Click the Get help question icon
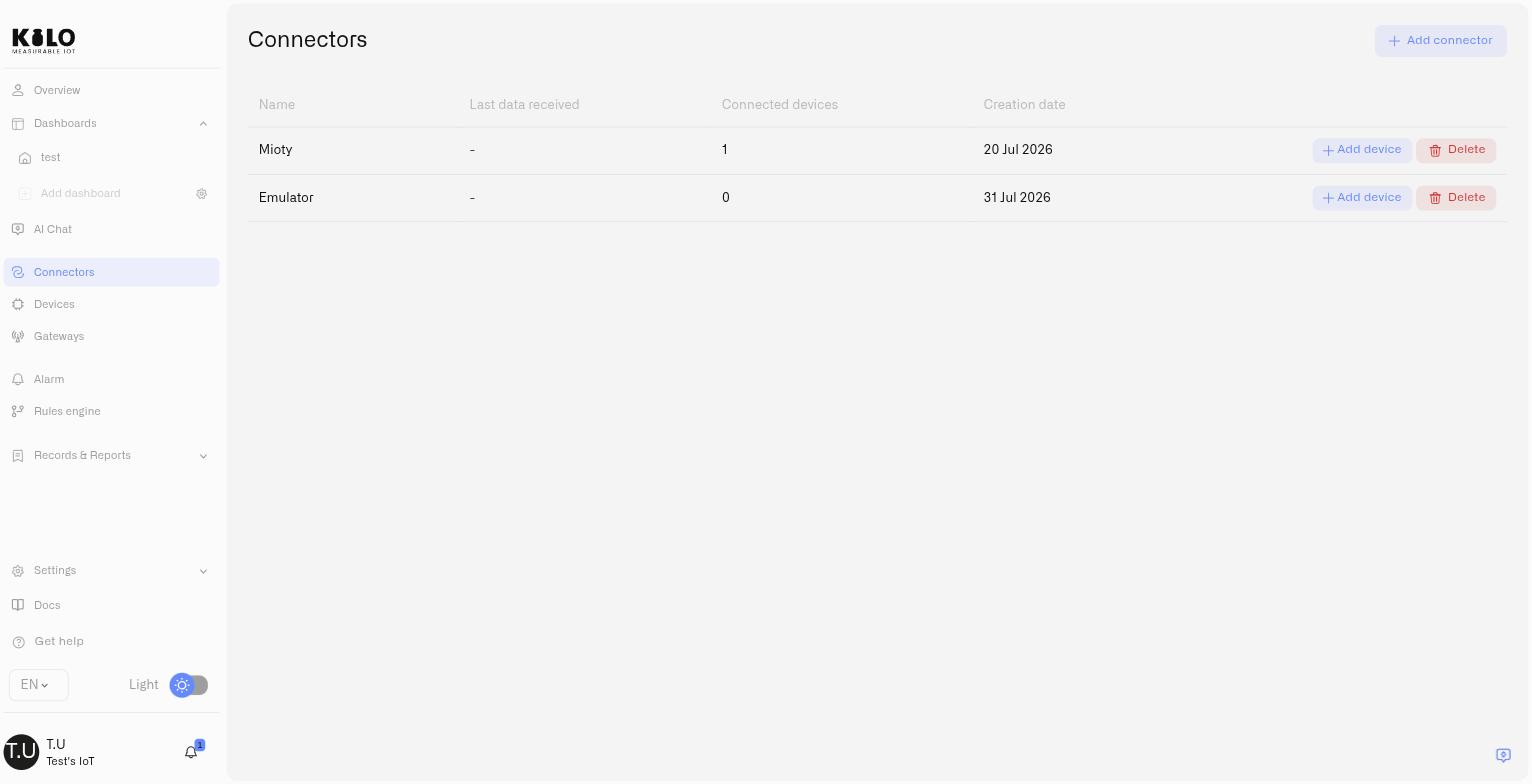Image resolution: width=1532 pixels, height=784 pixels. pyautogui.click(x=18, y=642)
